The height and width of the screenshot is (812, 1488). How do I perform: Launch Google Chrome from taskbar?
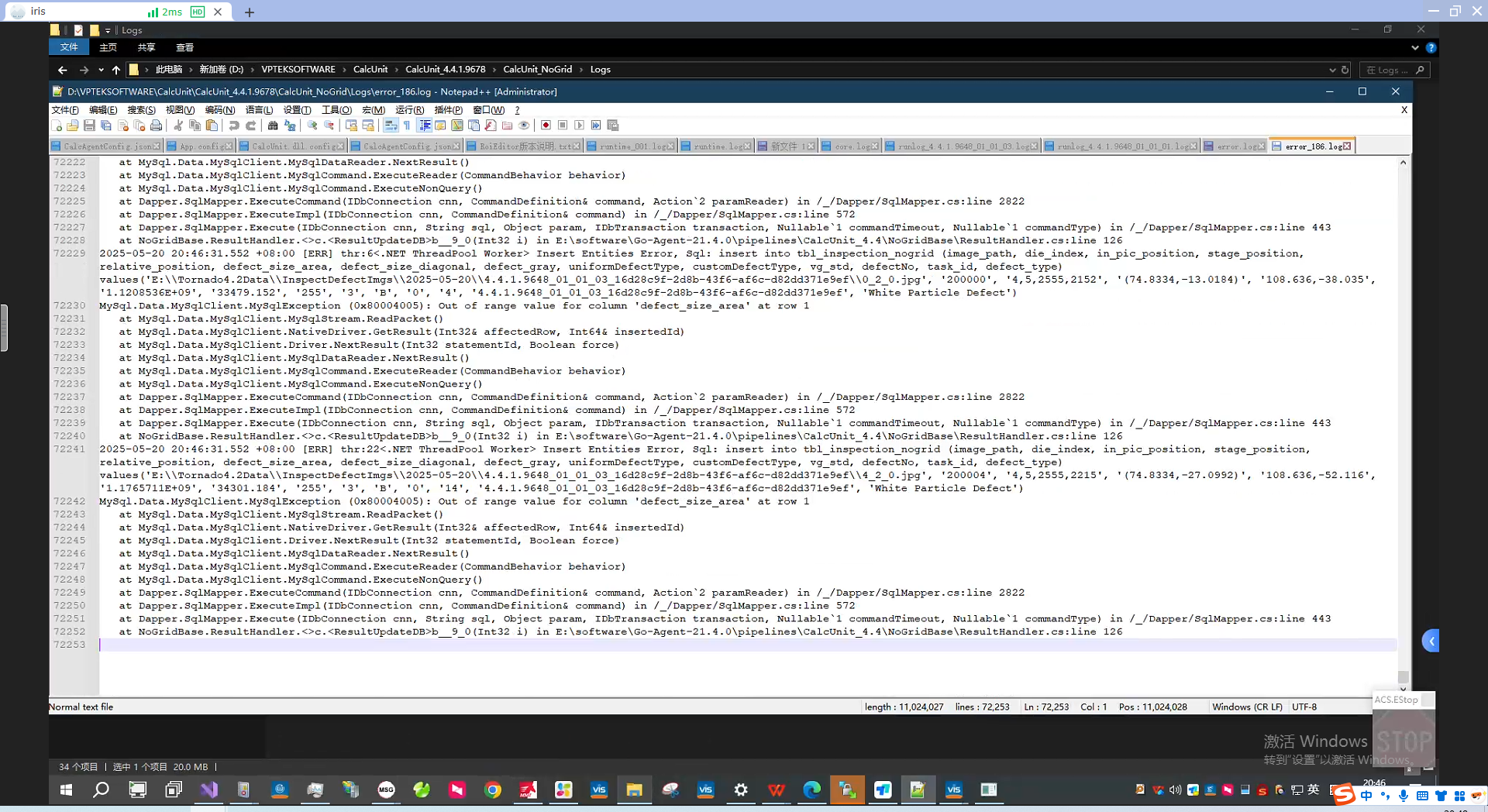(493, 790)
